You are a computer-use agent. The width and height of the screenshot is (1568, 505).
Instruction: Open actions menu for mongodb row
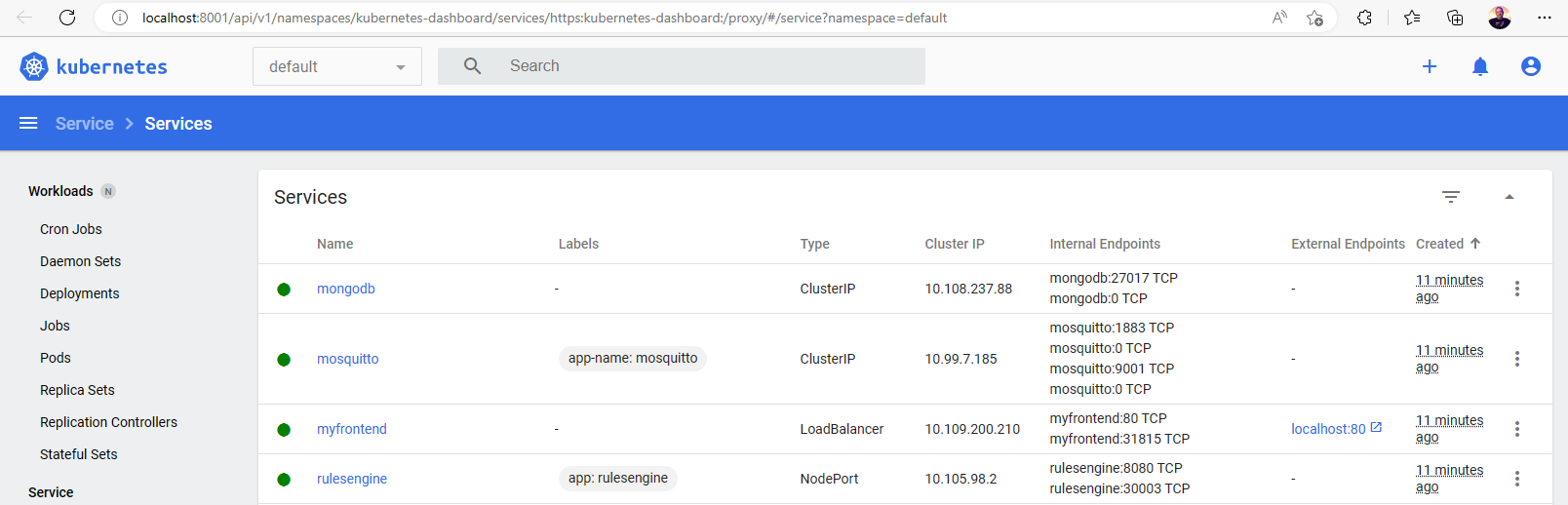pos(1517,289)
